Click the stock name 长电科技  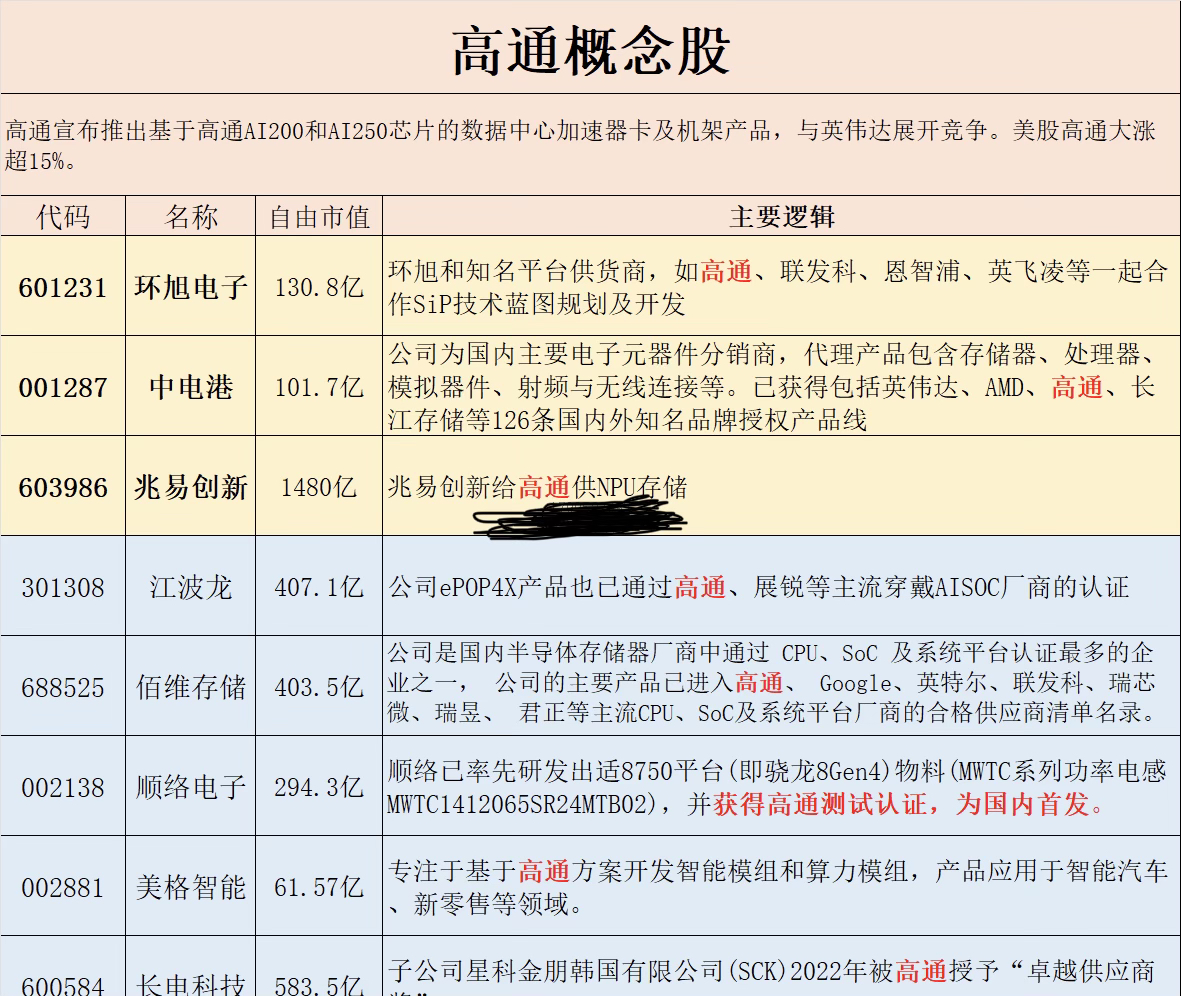click(x=191, y=983)
